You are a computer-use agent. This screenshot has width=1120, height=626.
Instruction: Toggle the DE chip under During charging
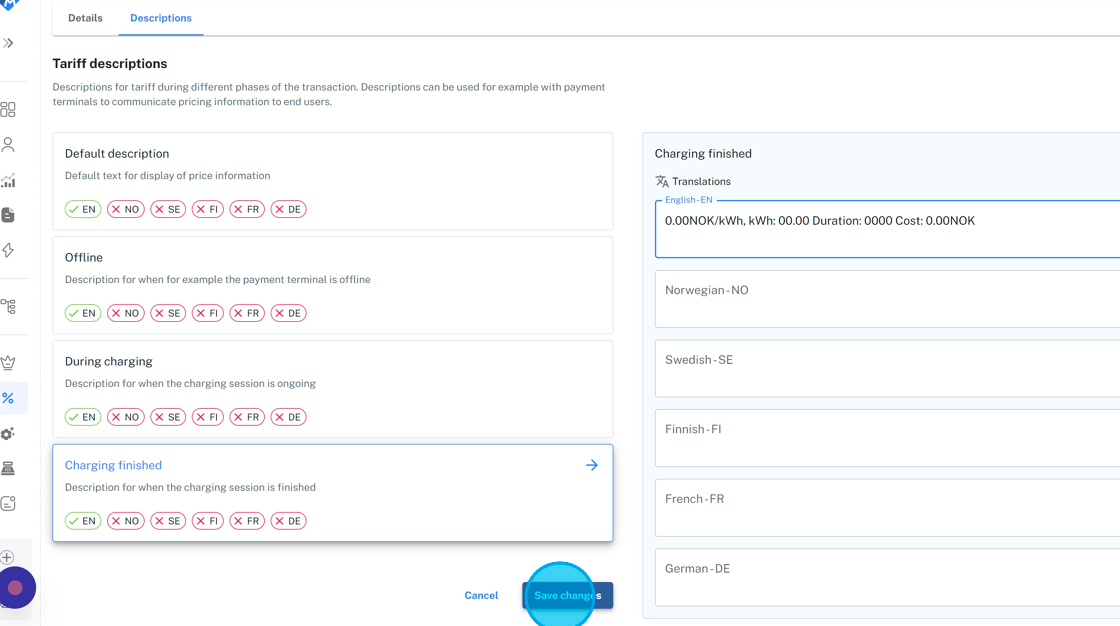click(288, 417)
